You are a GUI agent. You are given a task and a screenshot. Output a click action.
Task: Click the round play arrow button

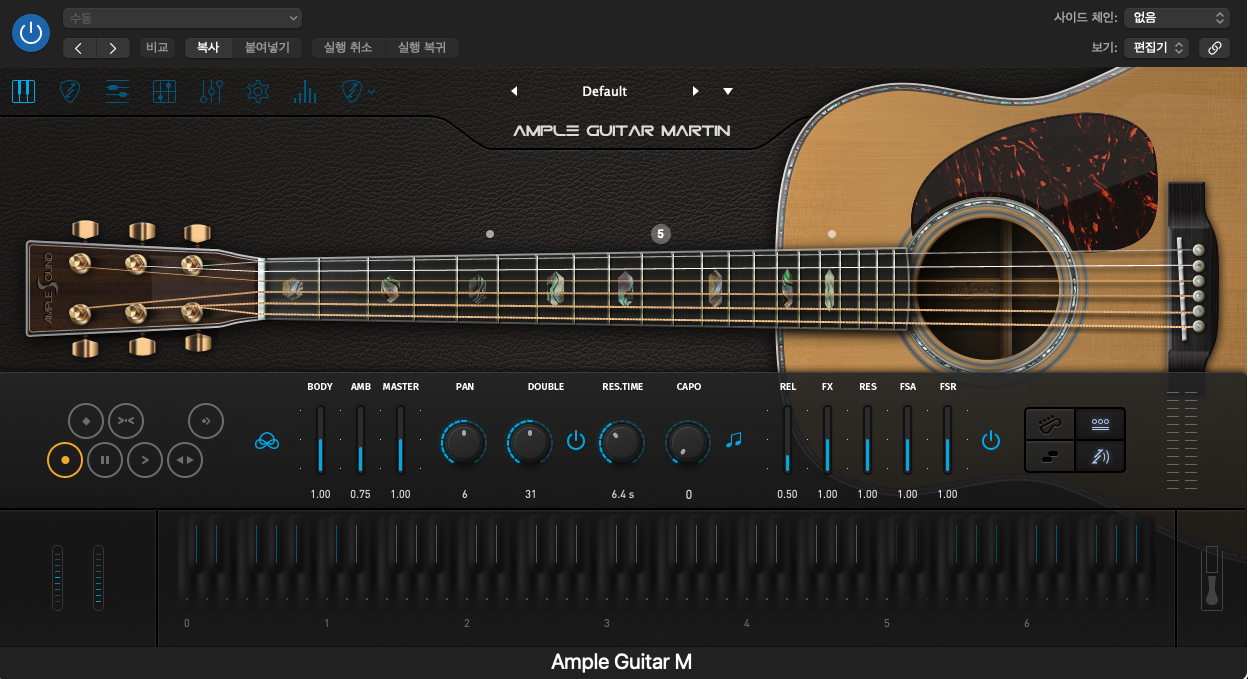(x=145, y=460)
